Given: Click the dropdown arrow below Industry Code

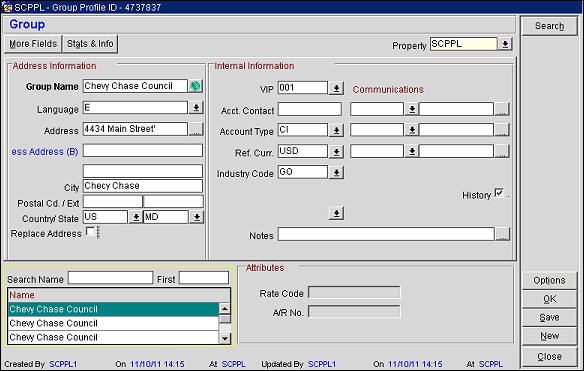Looking at the screenshot, I should [x=336, y=213].
